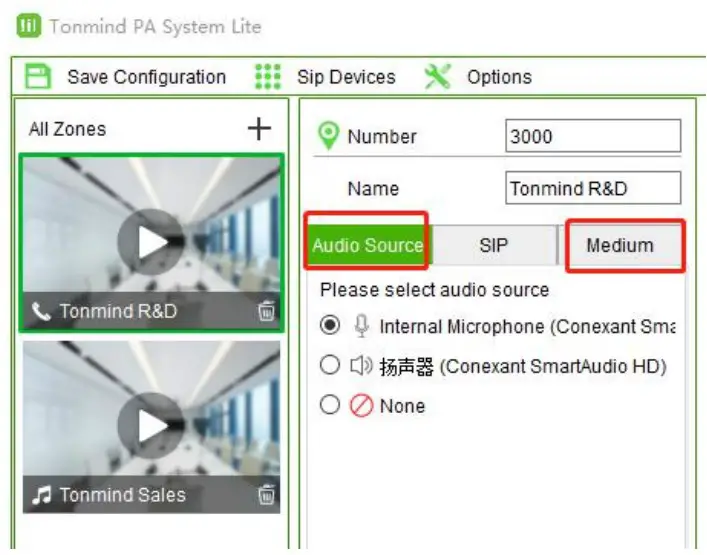707x555 pixels.
Task: Open the Sip Devices toolbar label
Action: coord(346,77)
